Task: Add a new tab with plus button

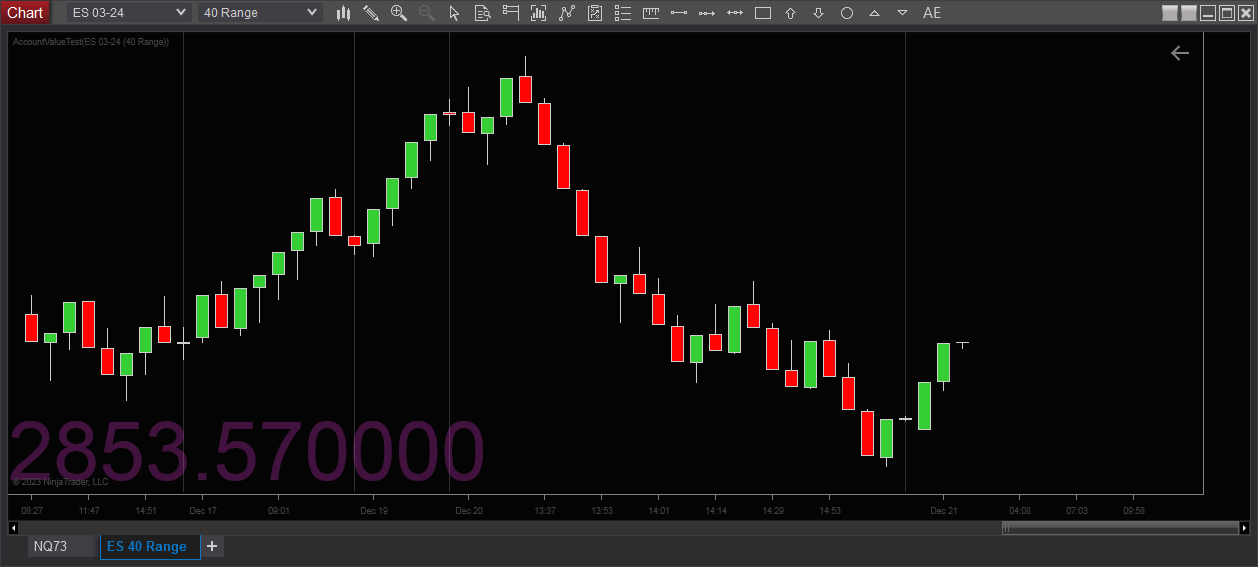Action: pos(212,546)
